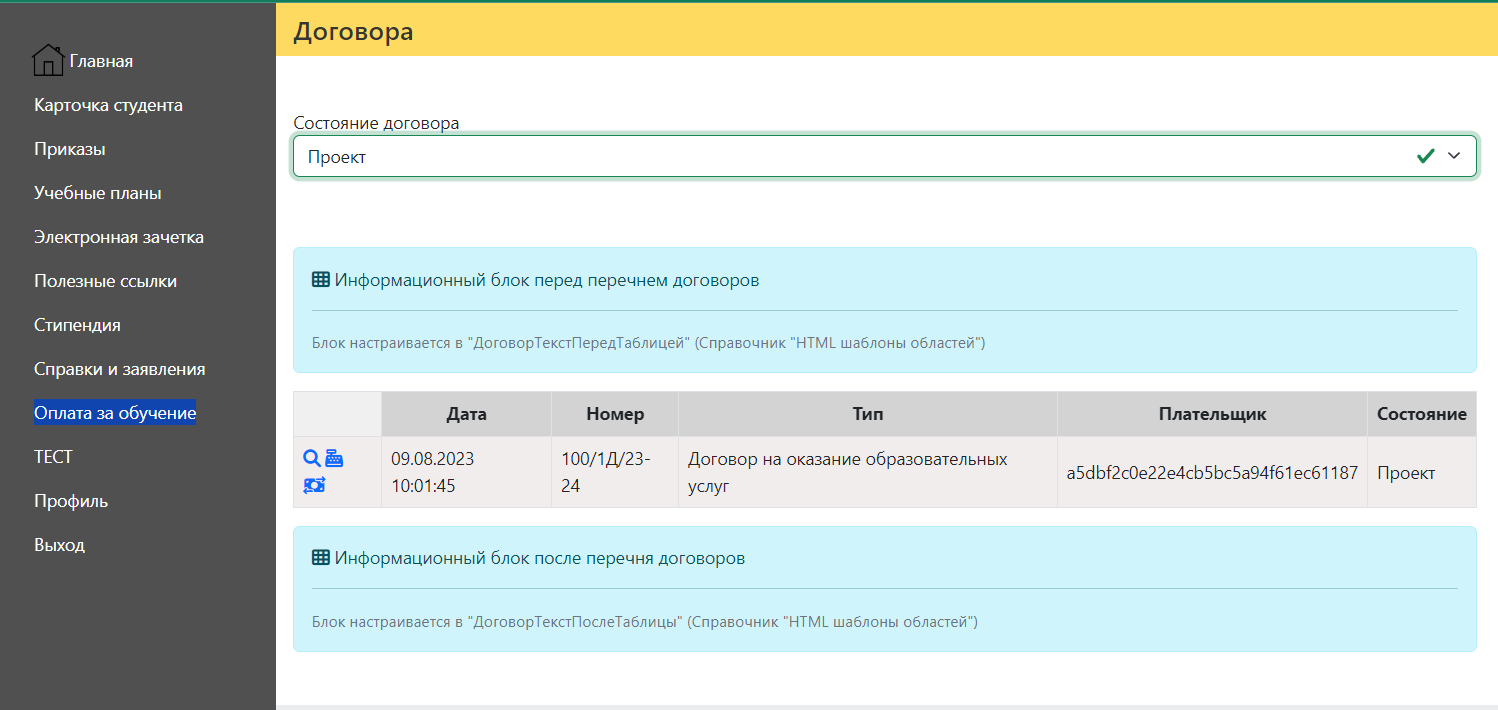Navigate to Стипендия in the sidebar
Screen dimensions: 1498x710
coord(77,325)
